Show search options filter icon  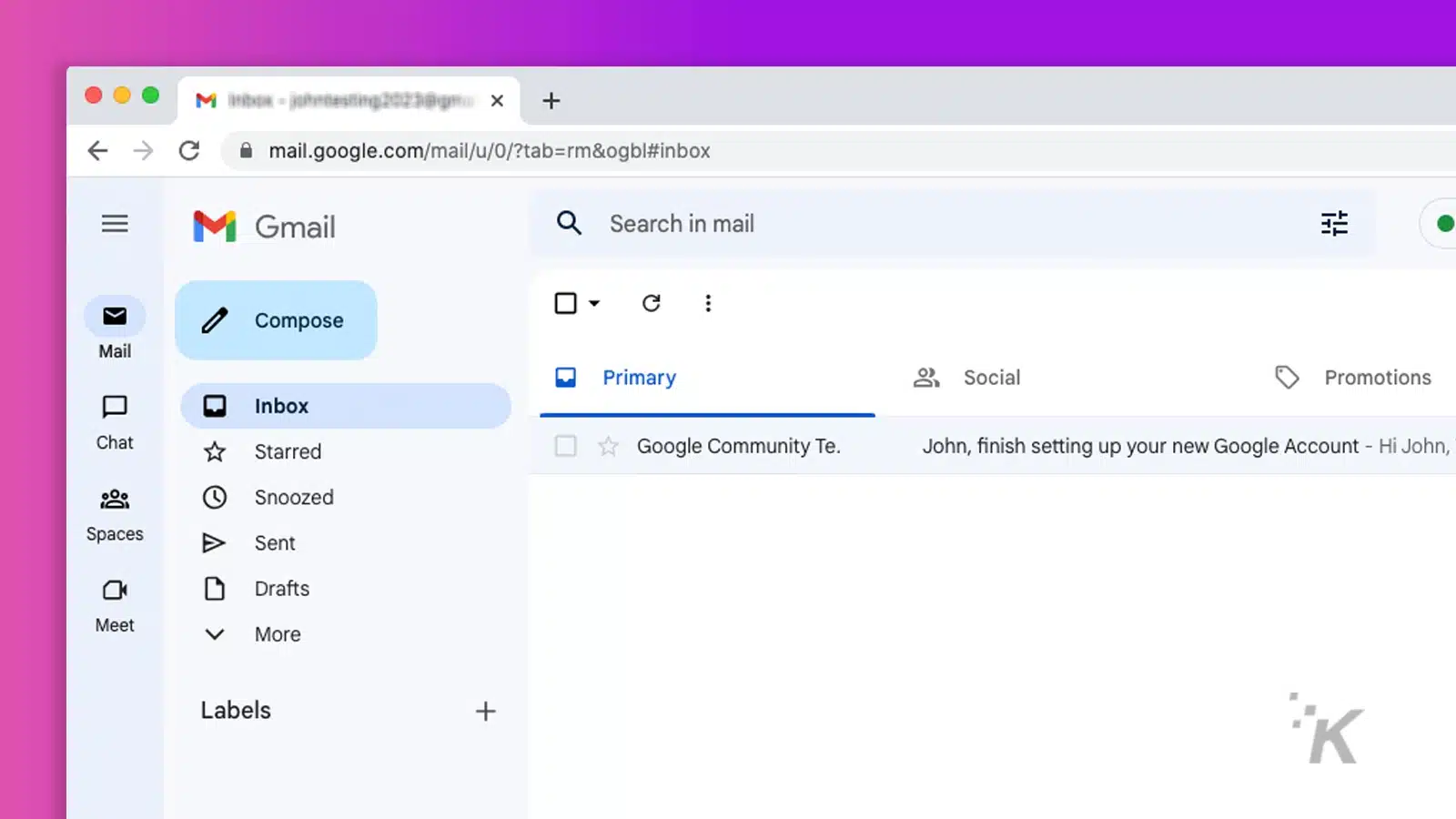point(1334,224)
